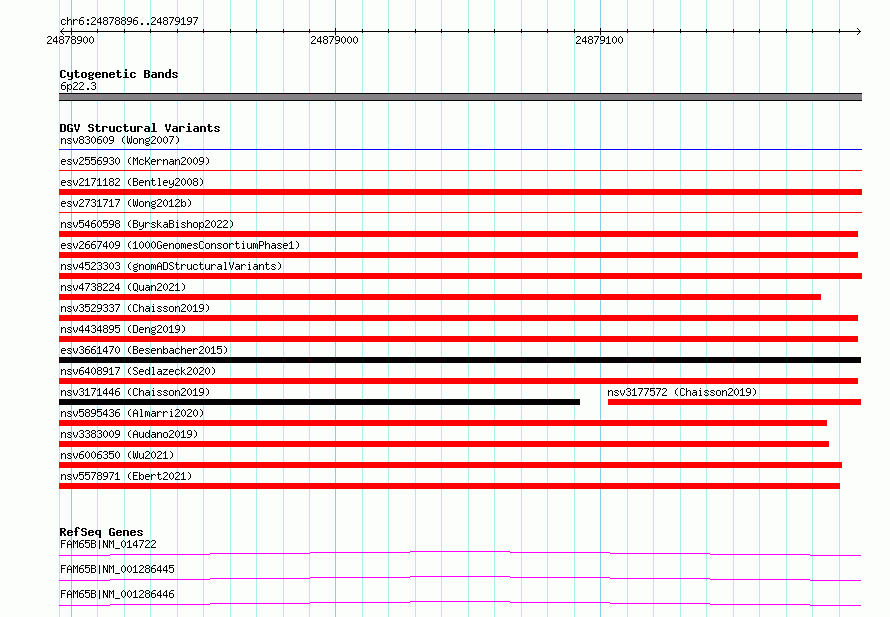This screenshot has height=617, width=890.
Task: Click the chr6:24878896..24879197 region label
Action: (x=129, y=21)
